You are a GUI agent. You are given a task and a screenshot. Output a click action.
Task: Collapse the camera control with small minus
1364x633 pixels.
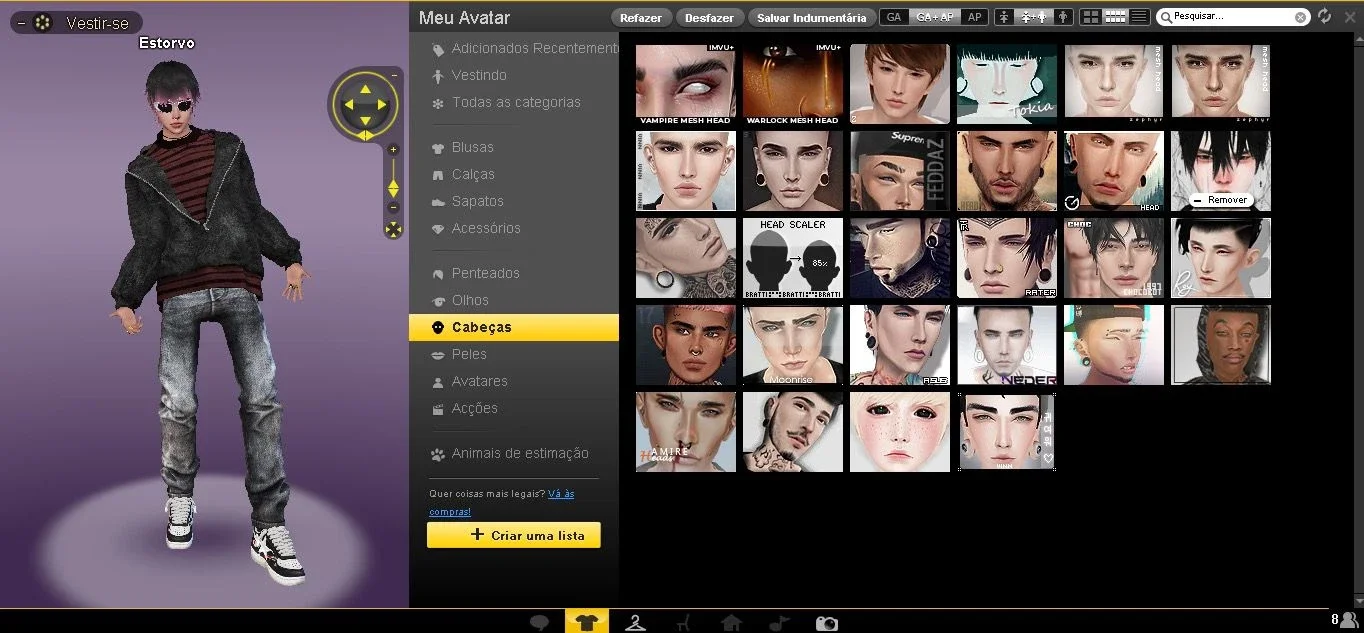pyautogui.click(x=394, y=75)
